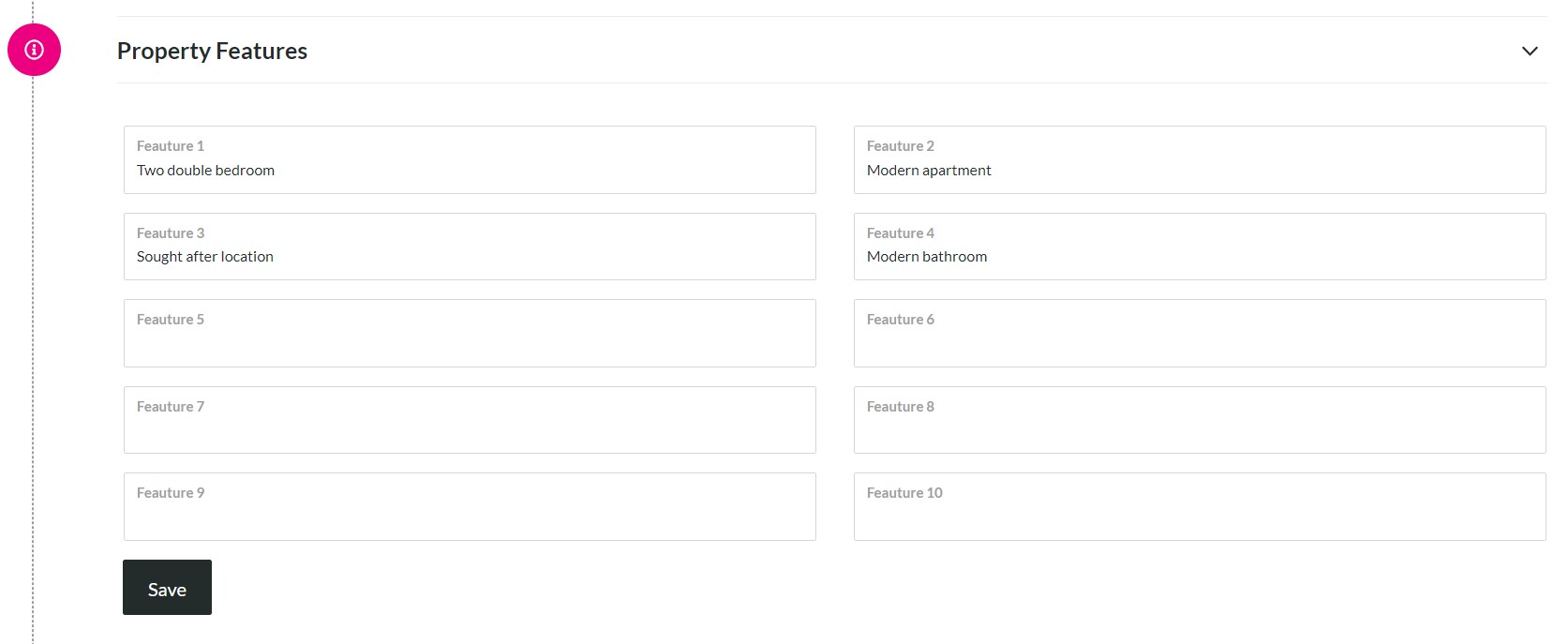
Task: Place cursor in Feauture 10 field
Action: 1200,507
